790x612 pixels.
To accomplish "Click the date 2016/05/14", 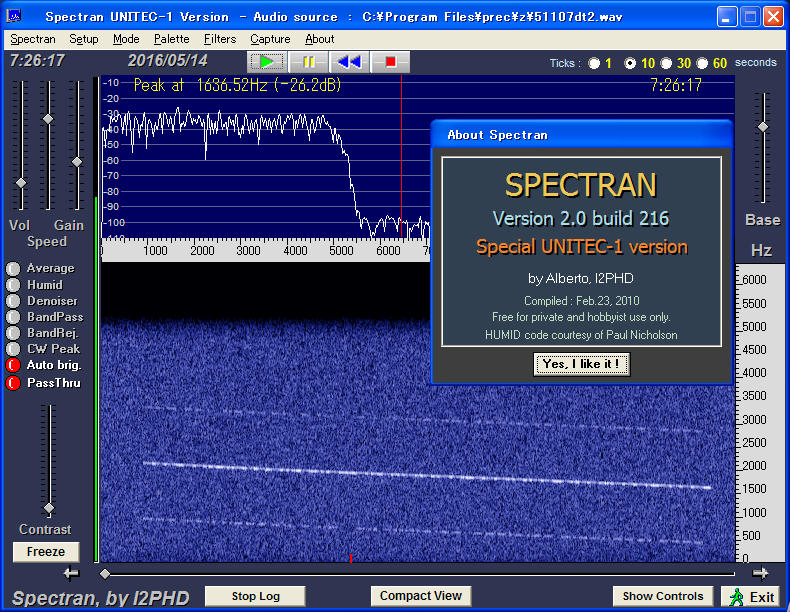I will click(x=167, y=61).
